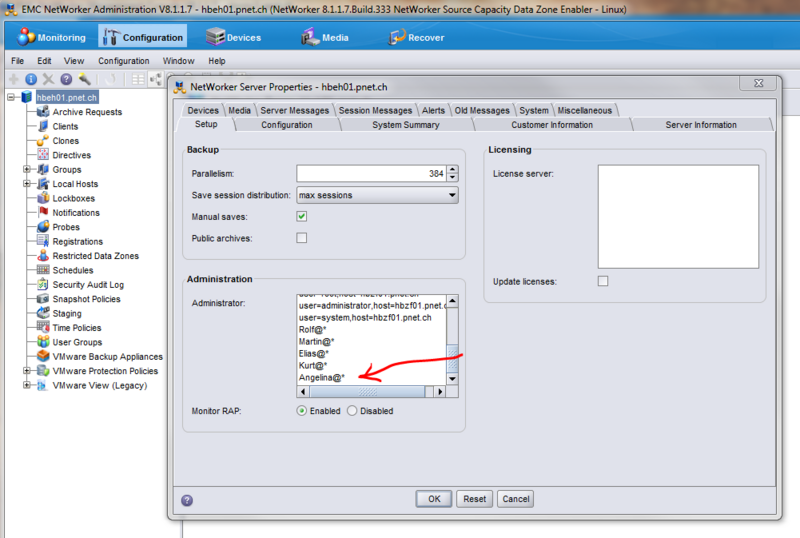Select the Lockboxes tree icon
The image size is (800, 538).
(x=44, y=198)
